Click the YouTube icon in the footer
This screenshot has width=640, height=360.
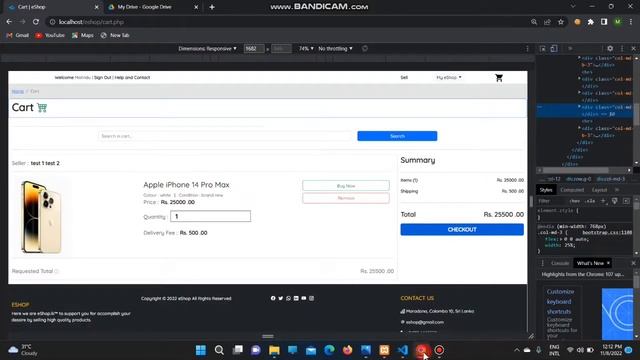tap(304, 298)
